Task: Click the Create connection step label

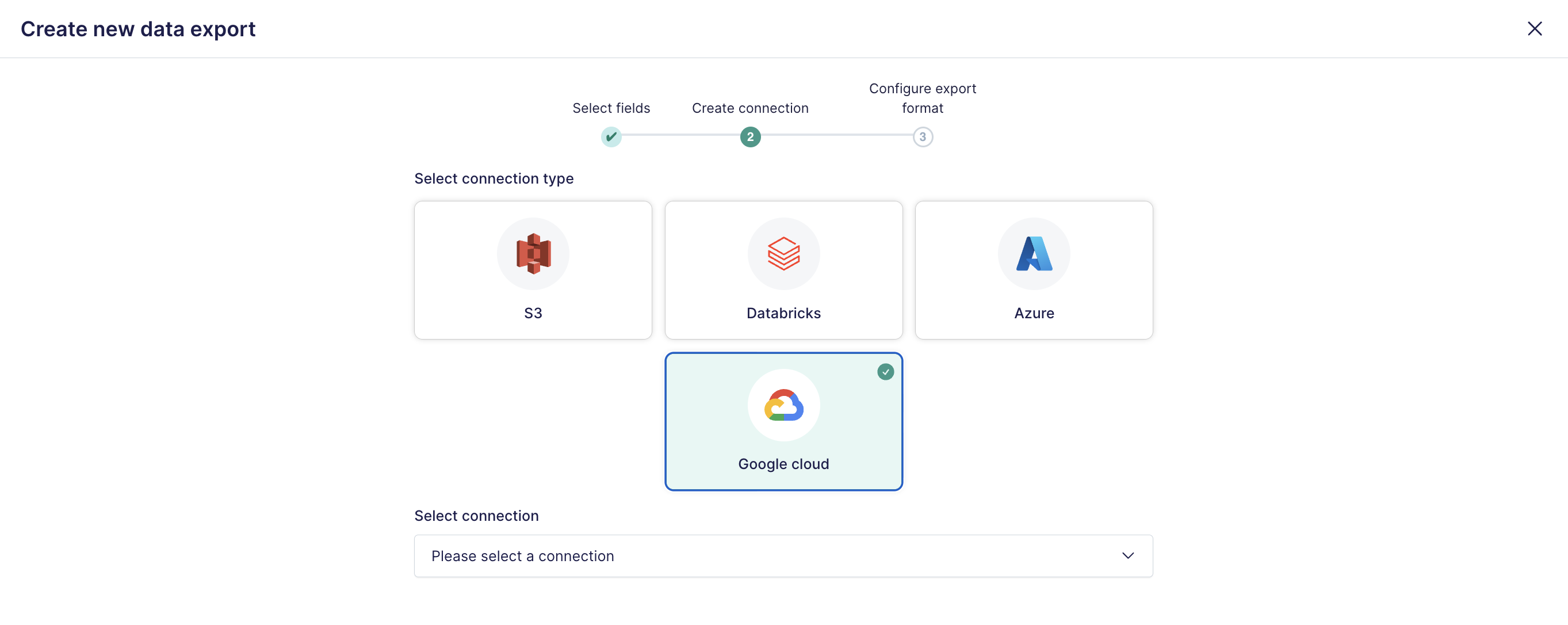Action: [x=750, y=108]
